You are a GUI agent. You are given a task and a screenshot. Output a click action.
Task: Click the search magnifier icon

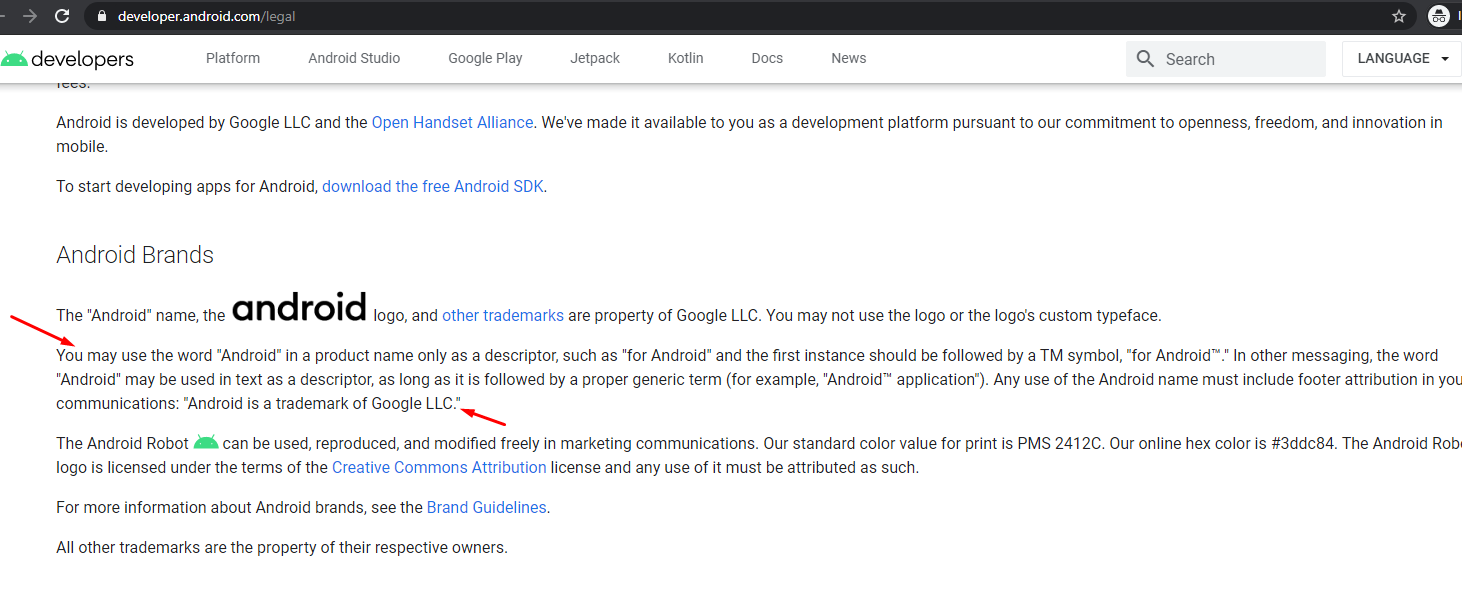pos(1146,59)
